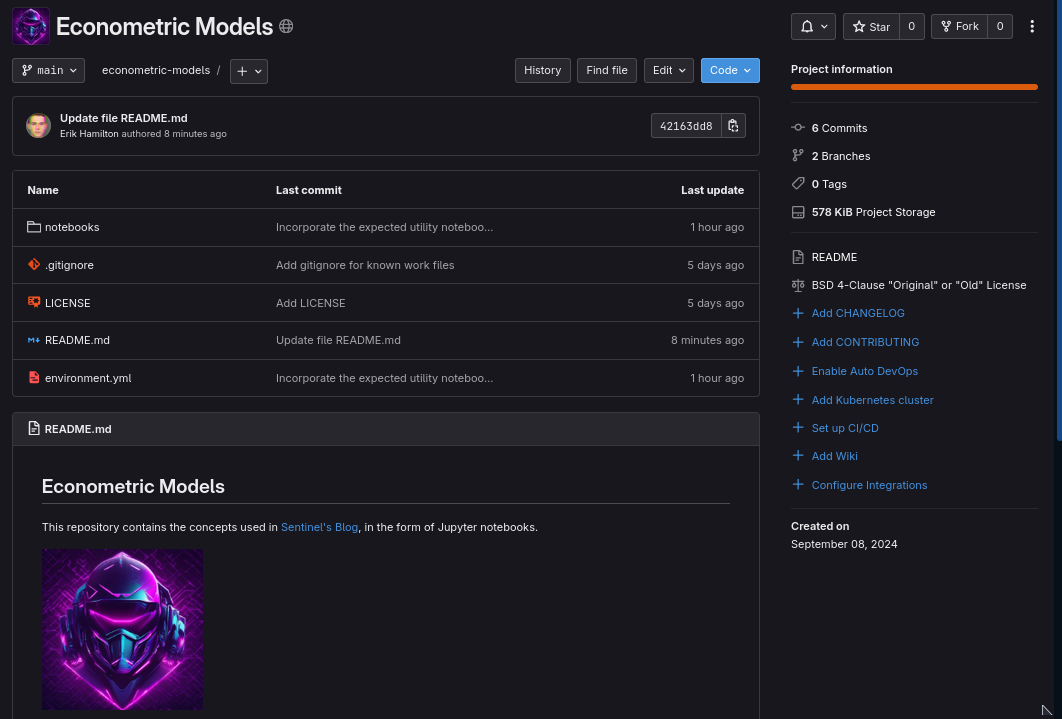Click the README helmet image
The width and height of the screenshot is (1062, 719).
tap(122, 629)
